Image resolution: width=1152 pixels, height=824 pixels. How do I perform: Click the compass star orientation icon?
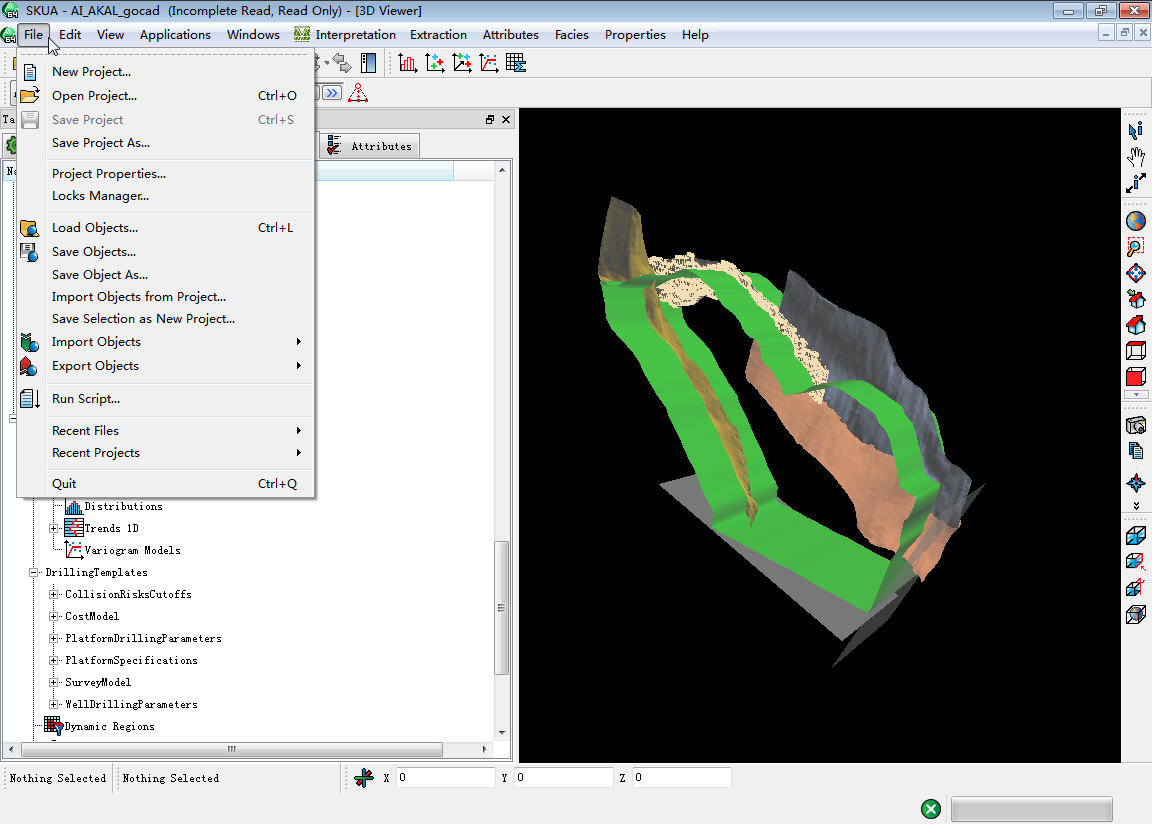pyautogui.click(x=1136, y=483)
